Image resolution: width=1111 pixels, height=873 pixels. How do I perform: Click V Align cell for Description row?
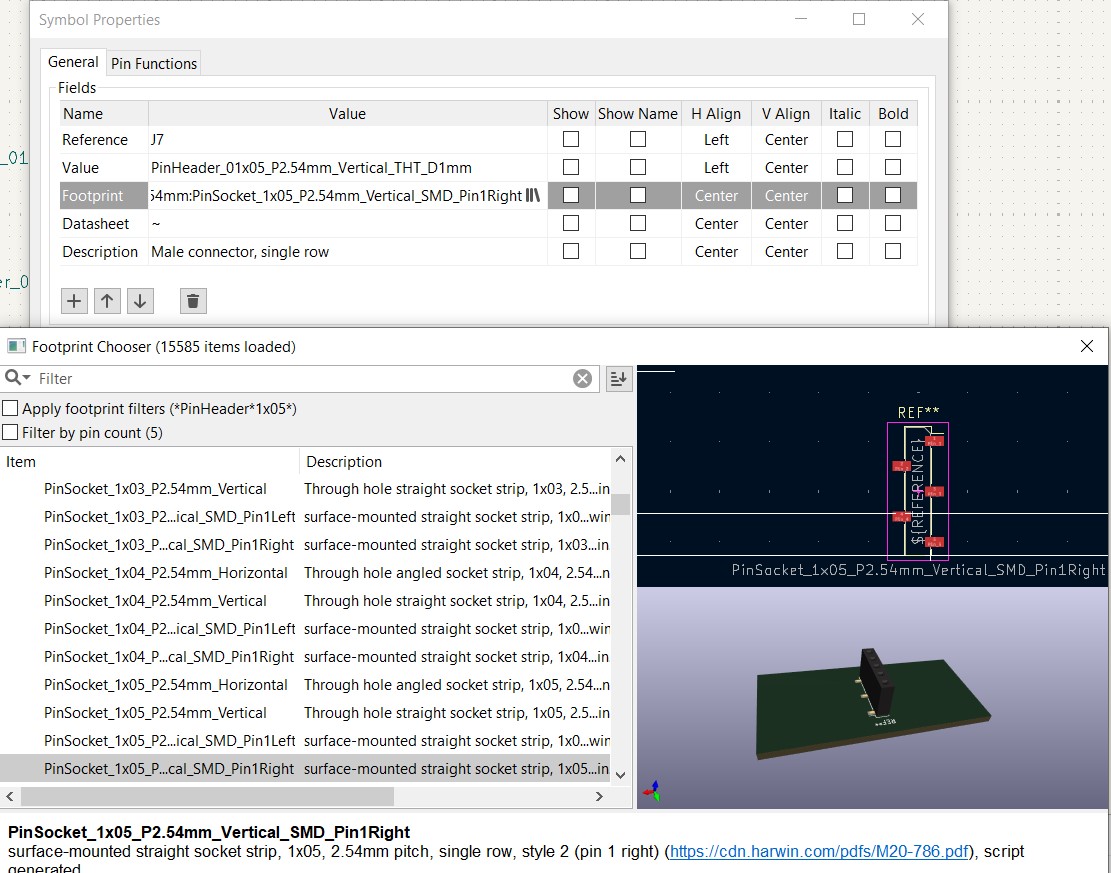tap(786, 252)
